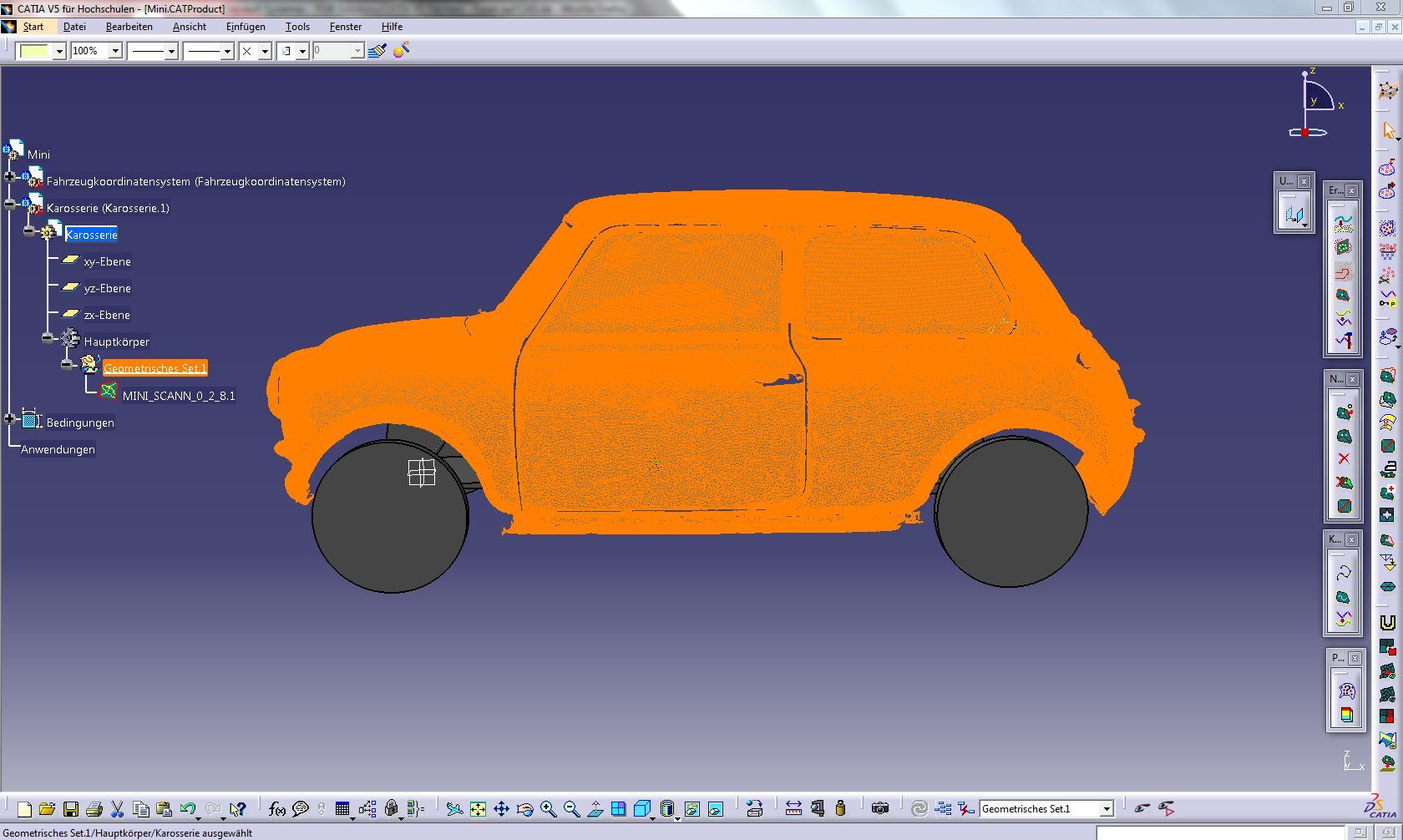Screen dimensions: 1403x840
Task: Click red X remove icon in N... toolbar
Action: [1344, 459]
